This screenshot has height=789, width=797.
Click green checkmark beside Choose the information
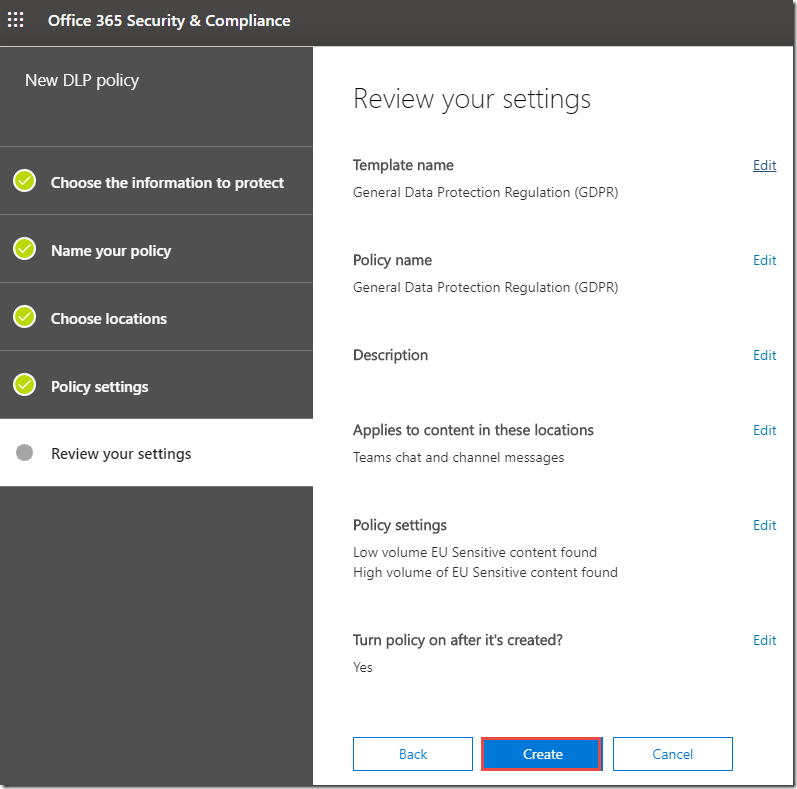pyautogui.click(x=25, y=181)
